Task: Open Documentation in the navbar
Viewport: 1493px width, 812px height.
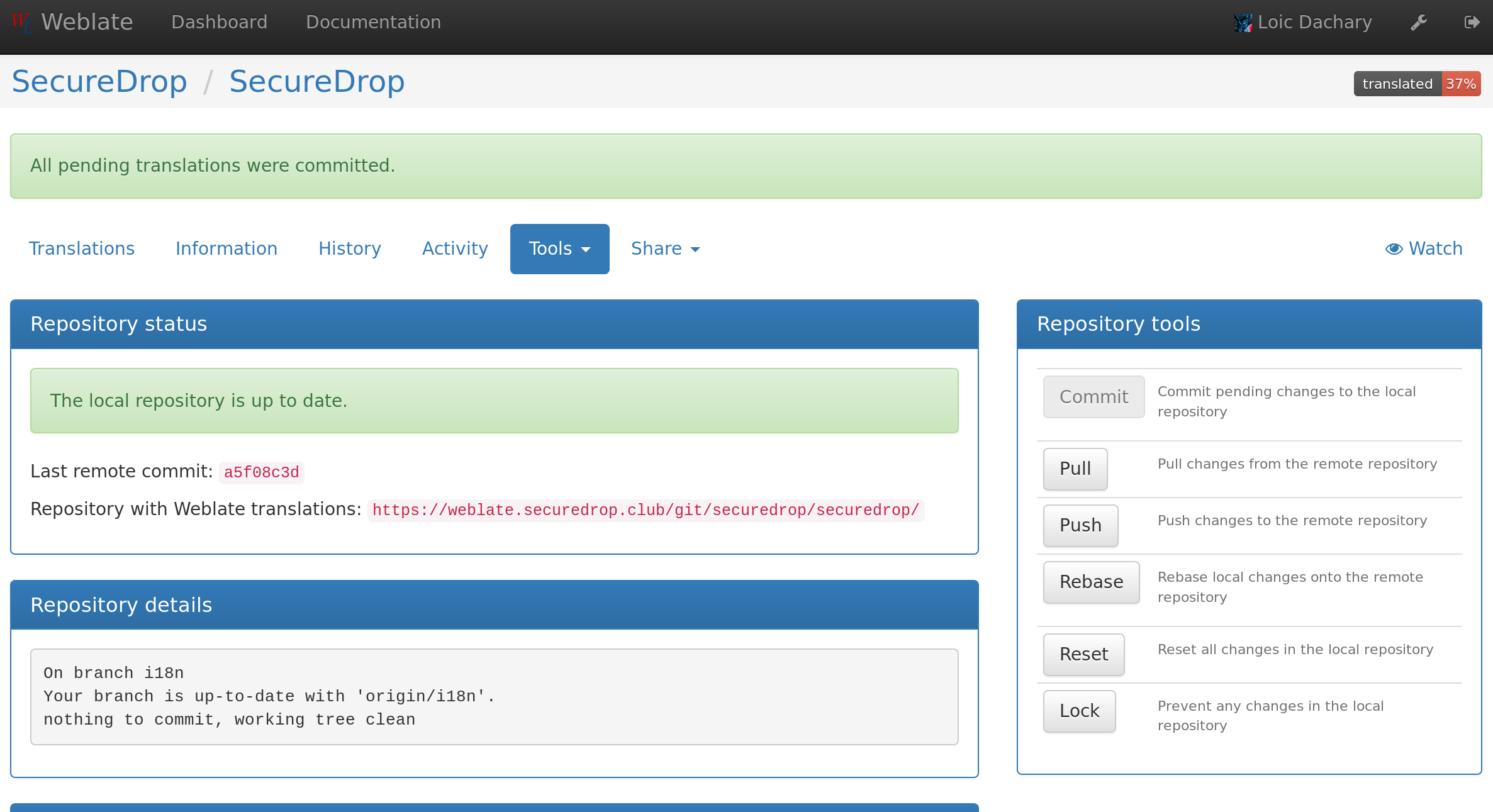Action: (373, 22)
